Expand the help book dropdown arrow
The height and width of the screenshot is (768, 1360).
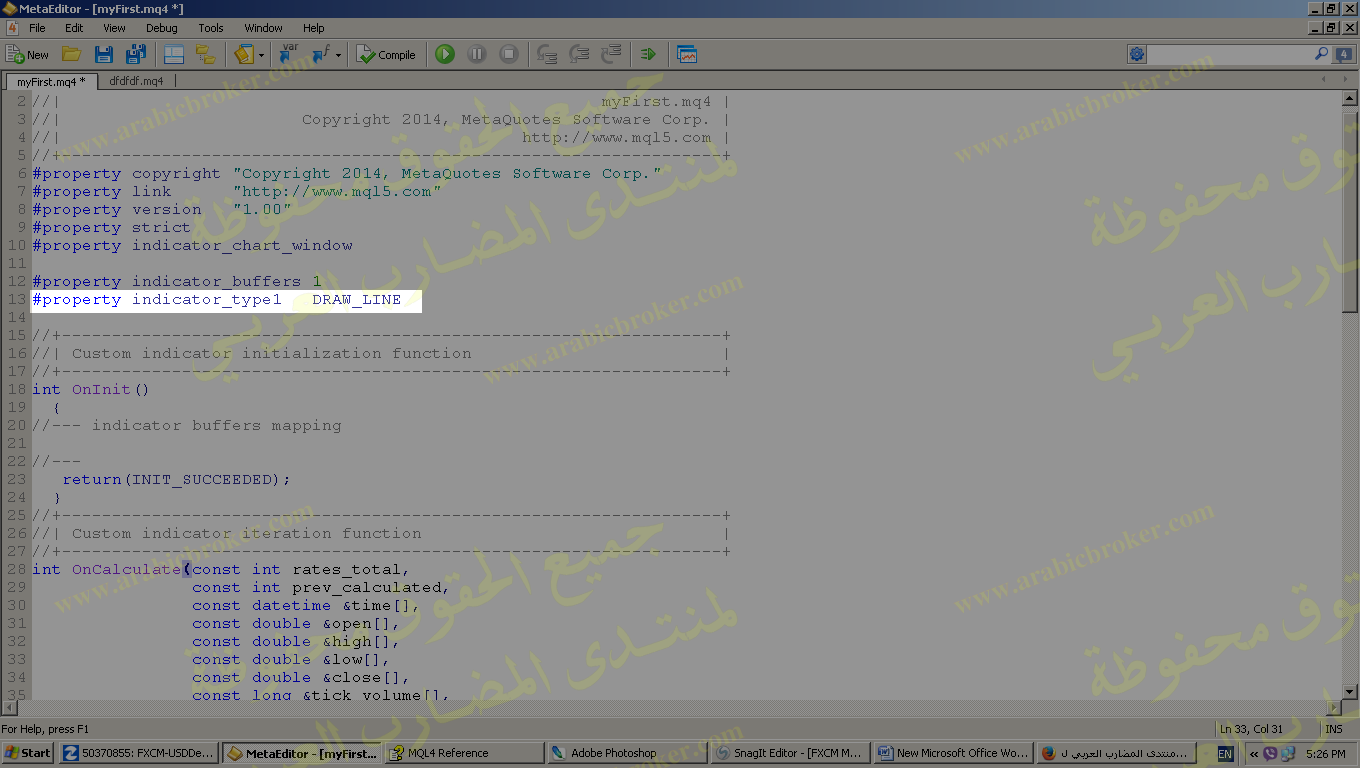click(x=262, y=55)
